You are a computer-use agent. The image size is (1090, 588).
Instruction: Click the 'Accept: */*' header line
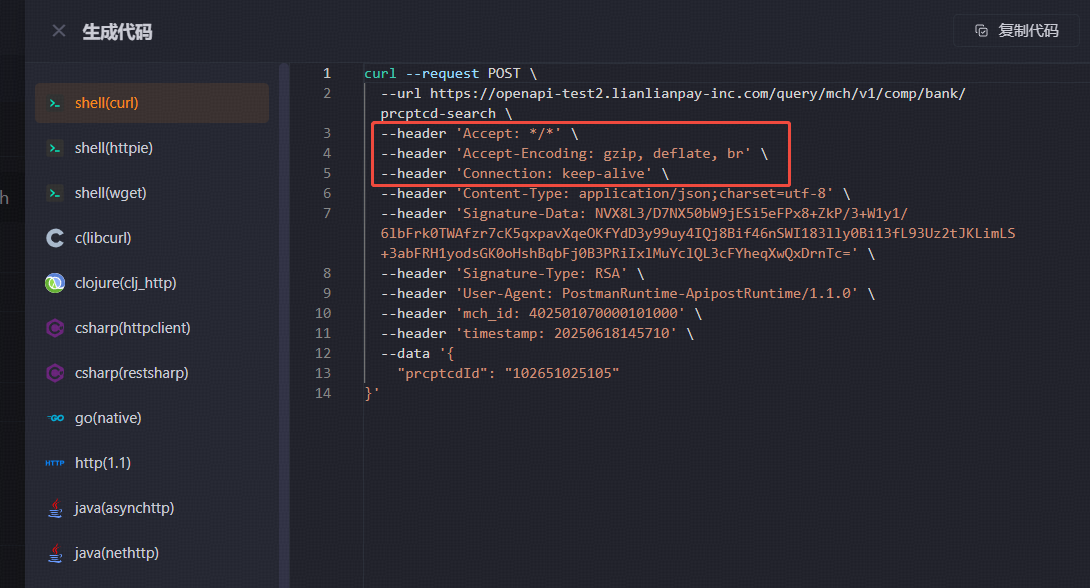pyautogui.click(x=480, y=133)
